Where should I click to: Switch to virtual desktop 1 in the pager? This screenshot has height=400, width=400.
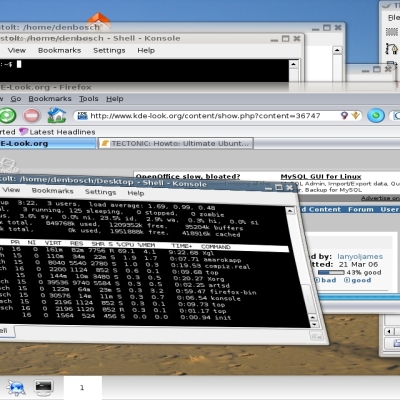pyautogui.click(x=82, y=387)
